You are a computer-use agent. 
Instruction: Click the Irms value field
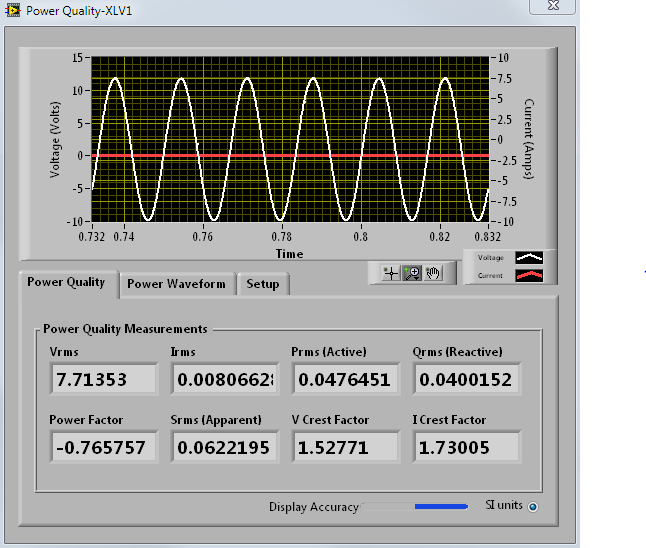[225, 379]
